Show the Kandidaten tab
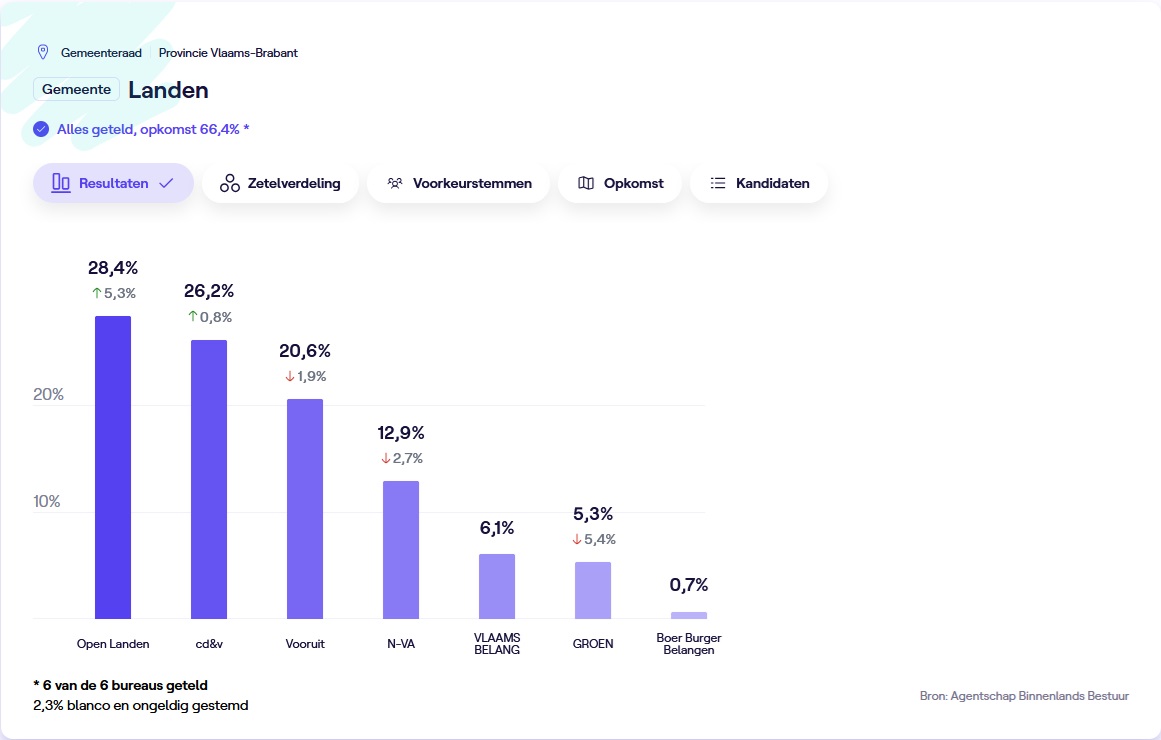Screen dimensions: 1161x740 click(x=759, y=183)
